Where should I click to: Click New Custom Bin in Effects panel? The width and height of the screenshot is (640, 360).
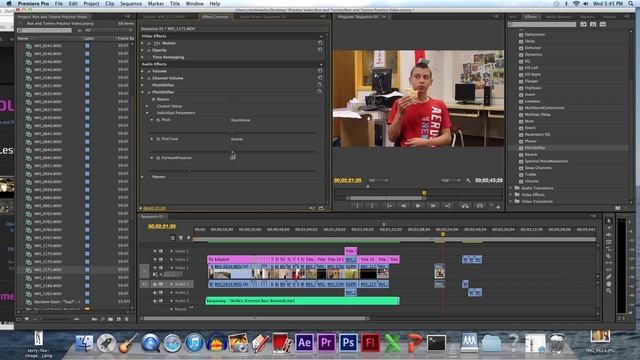pos(618,208)
